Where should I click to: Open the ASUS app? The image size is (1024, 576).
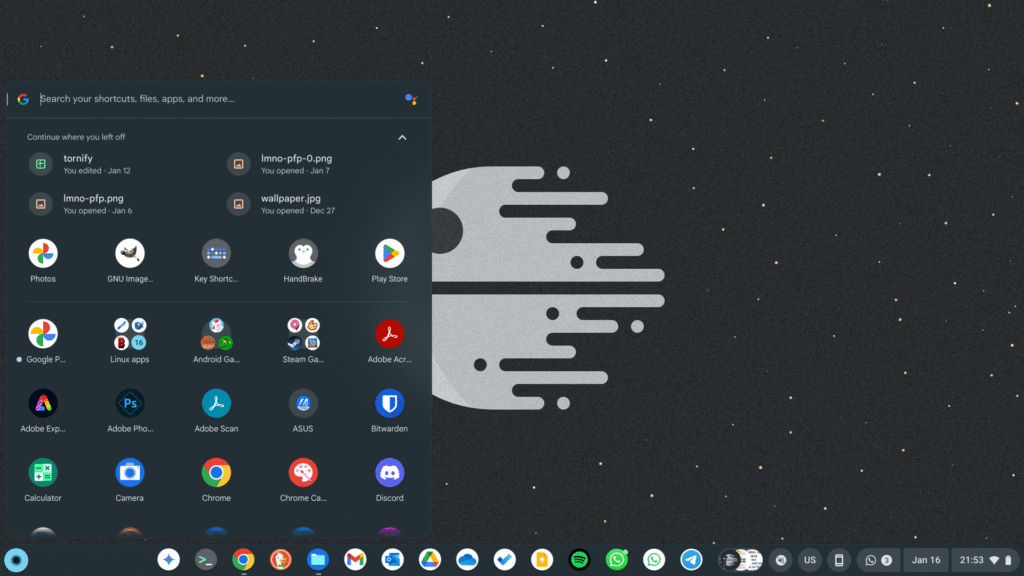303,404
